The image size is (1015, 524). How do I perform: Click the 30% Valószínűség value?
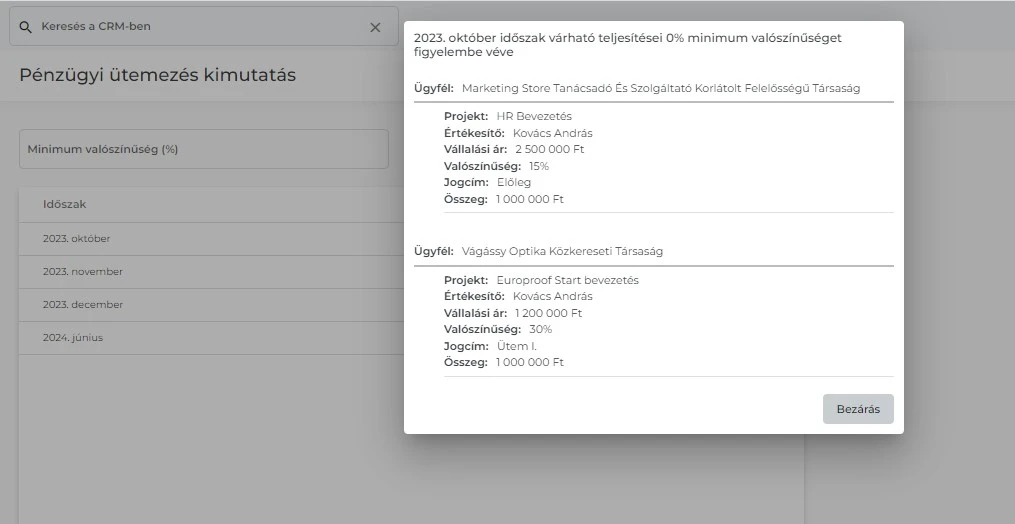540,330
